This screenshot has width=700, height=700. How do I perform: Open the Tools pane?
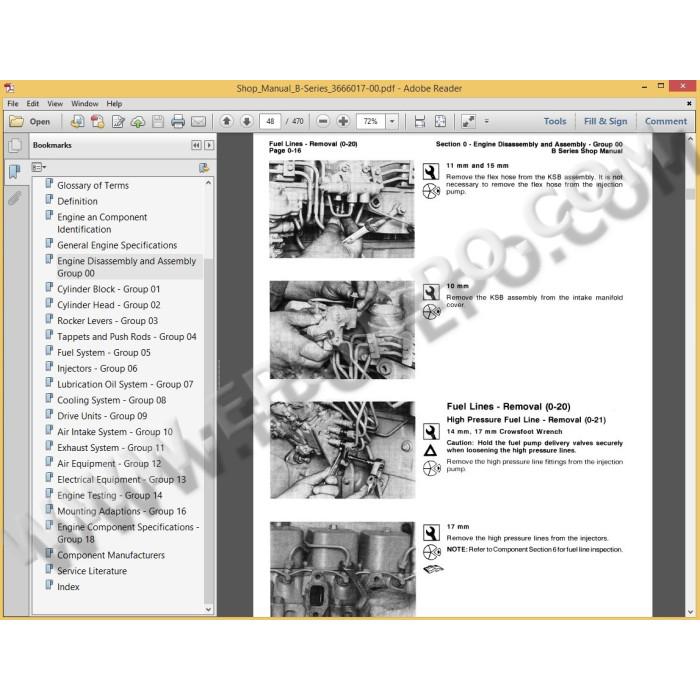555,121
